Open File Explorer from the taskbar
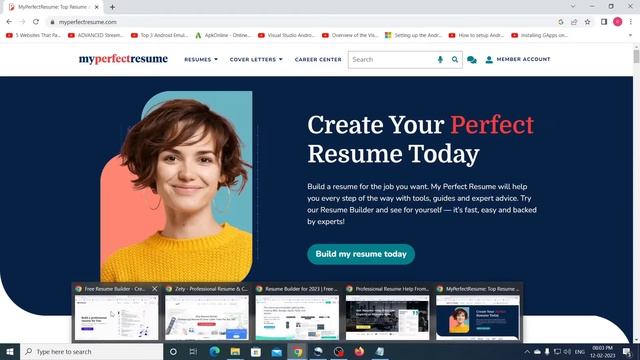 click(x=236, y=351)
